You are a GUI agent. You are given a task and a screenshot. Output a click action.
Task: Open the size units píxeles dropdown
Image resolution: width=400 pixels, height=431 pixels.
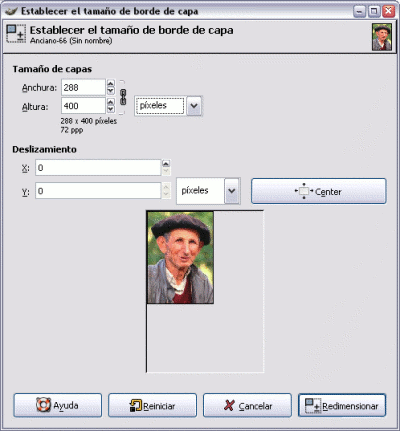tap(168, 106)
